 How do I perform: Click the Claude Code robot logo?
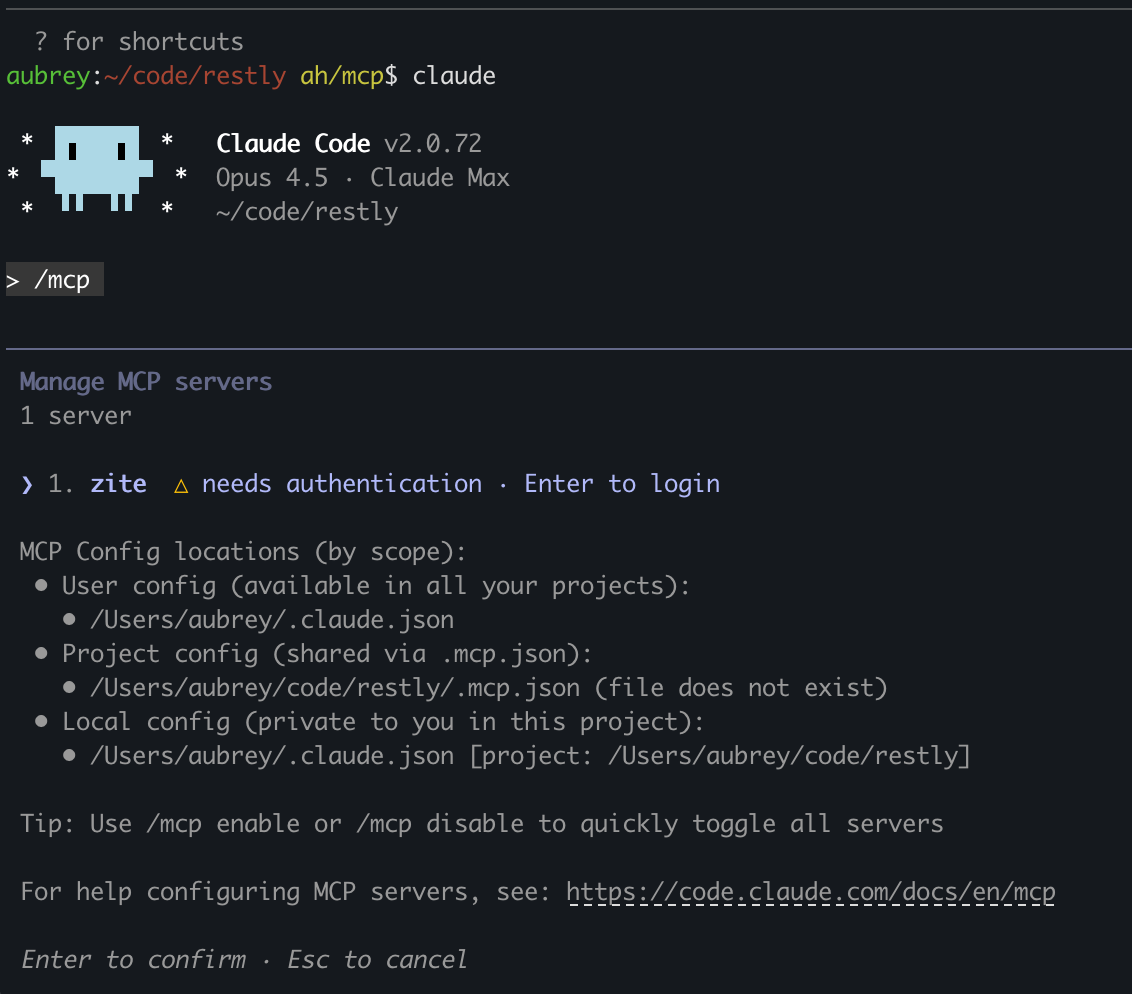[98, 168]
